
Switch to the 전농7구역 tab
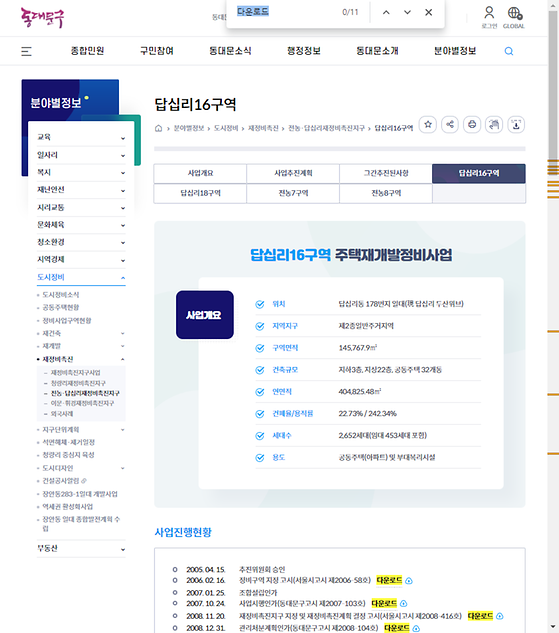coord(293,193)
